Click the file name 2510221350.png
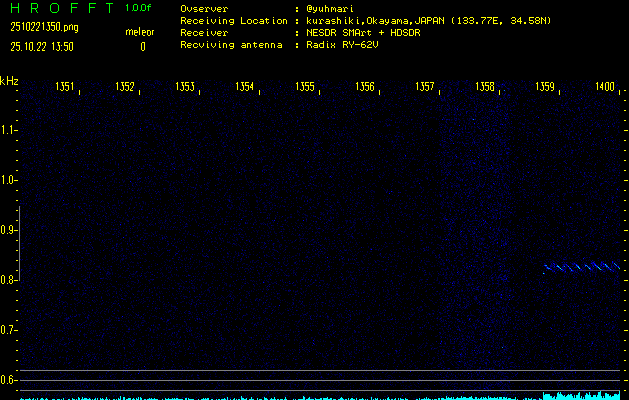 [45, 27]
